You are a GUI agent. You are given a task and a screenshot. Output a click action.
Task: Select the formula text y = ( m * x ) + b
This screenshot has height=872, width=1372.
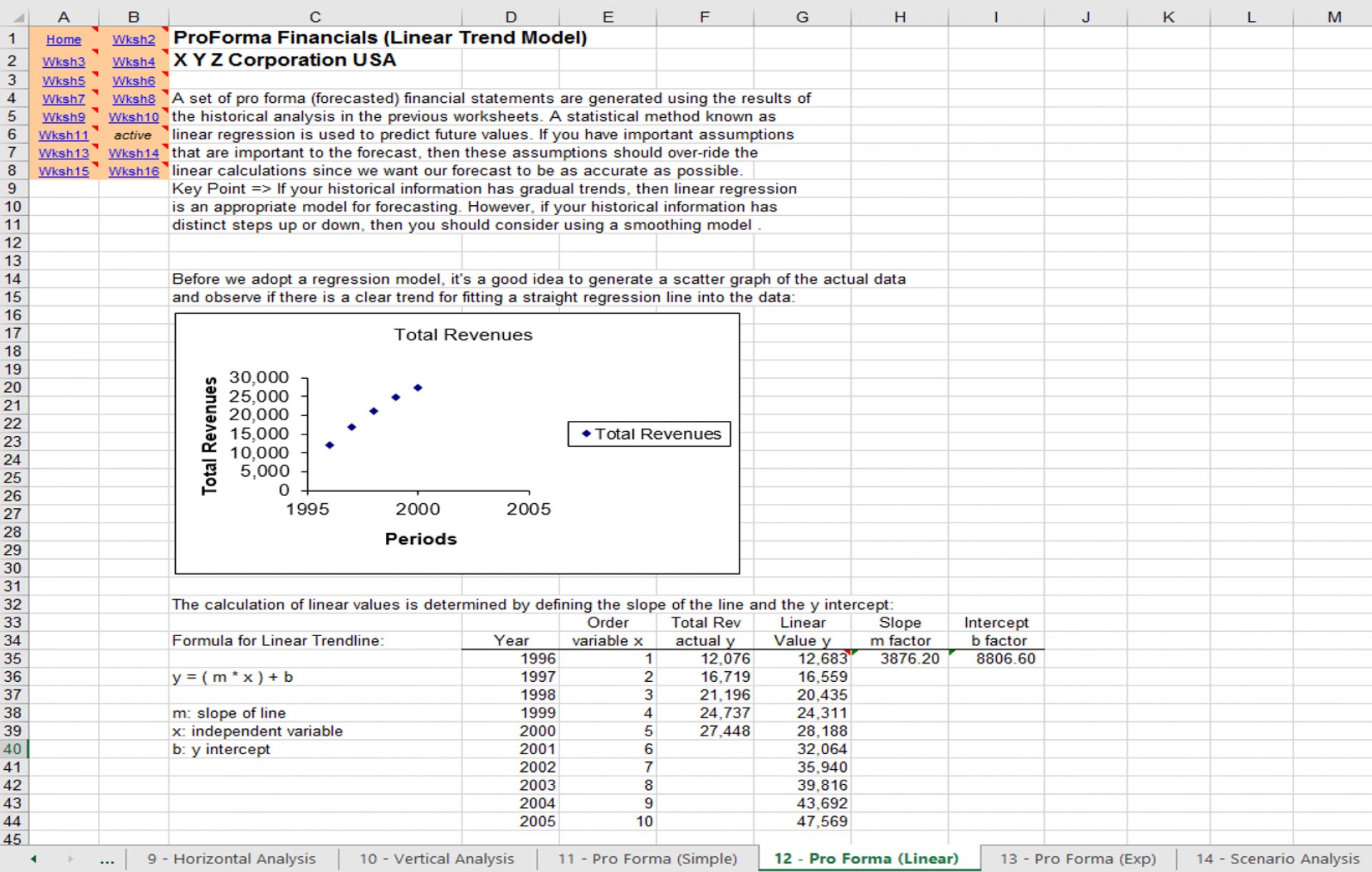point(232,677)
